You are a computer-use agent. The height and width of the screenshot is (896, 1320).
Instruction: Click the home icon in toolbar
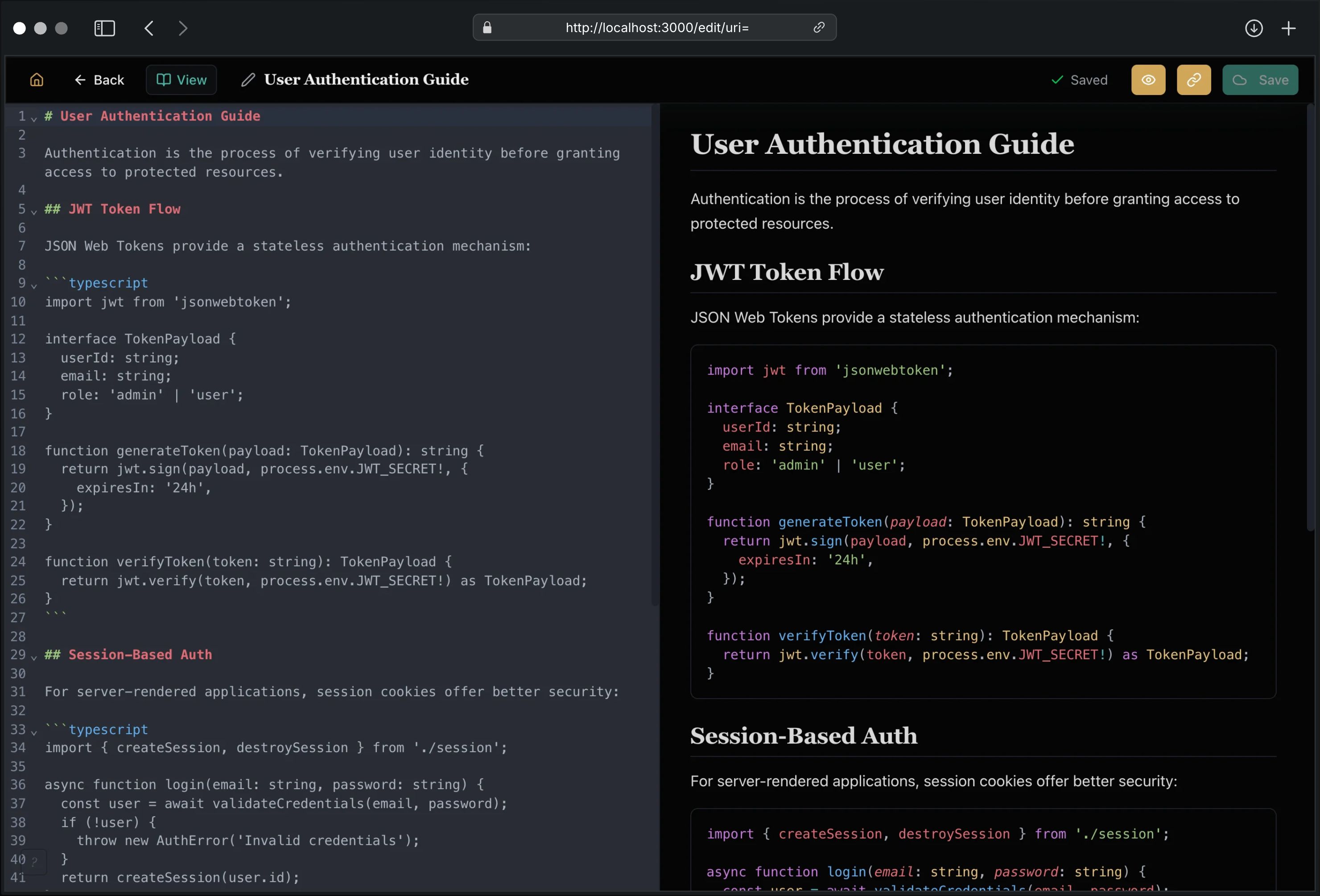(37, 80)
